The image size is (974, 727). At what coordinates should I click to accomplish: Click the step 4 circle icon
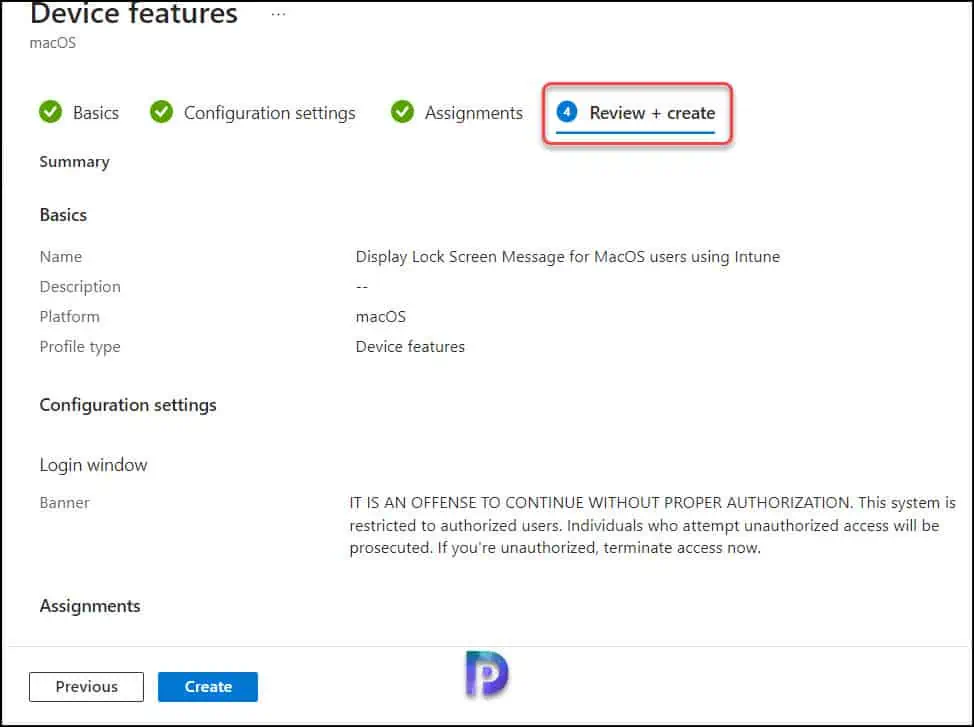coord(567,112)
